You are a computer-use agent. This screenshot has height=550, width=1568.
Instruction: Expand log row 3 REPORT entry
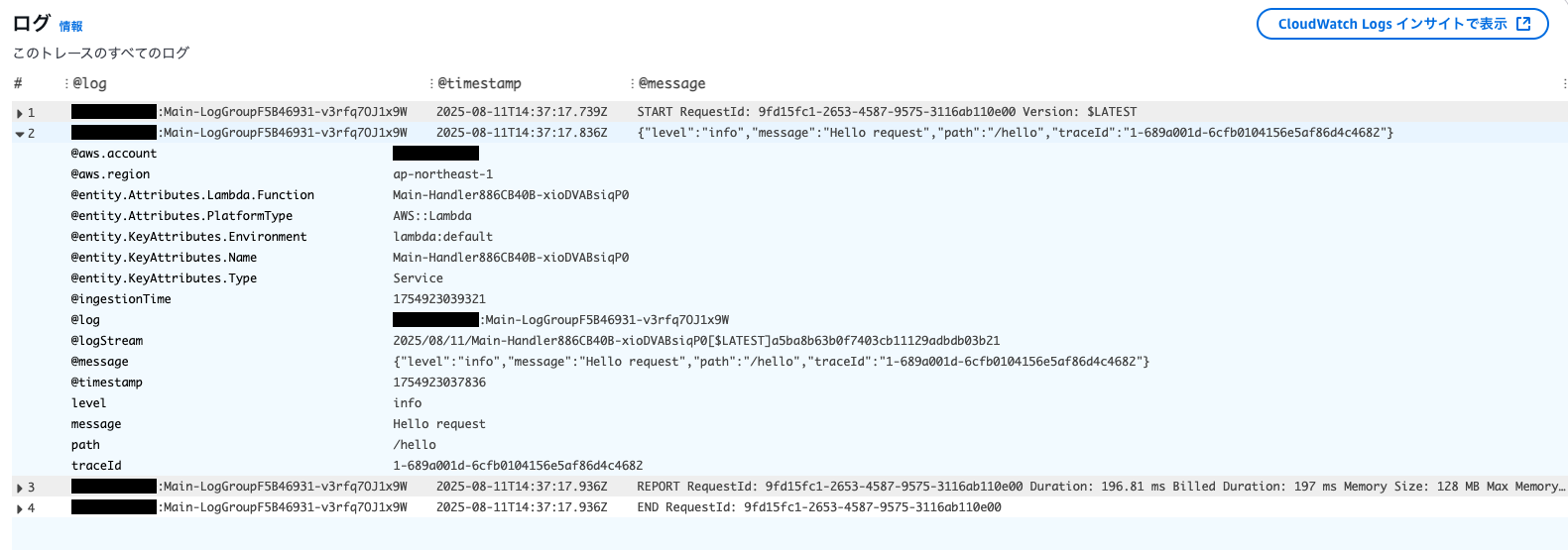click(x=20, y=488)
